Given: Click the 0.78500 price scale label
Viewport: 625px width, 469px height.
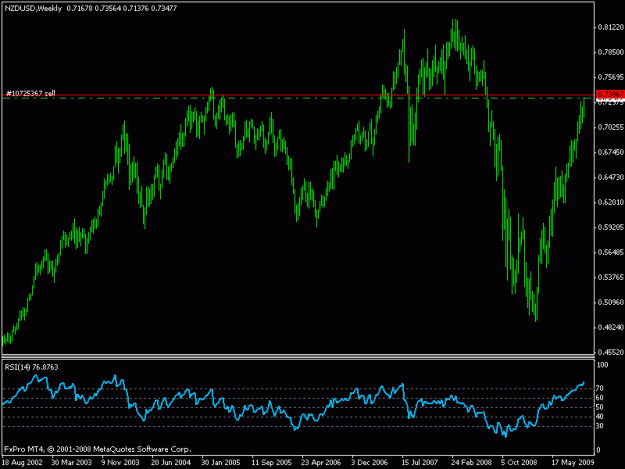Looking at the screenshot, I should coord(611,52).
